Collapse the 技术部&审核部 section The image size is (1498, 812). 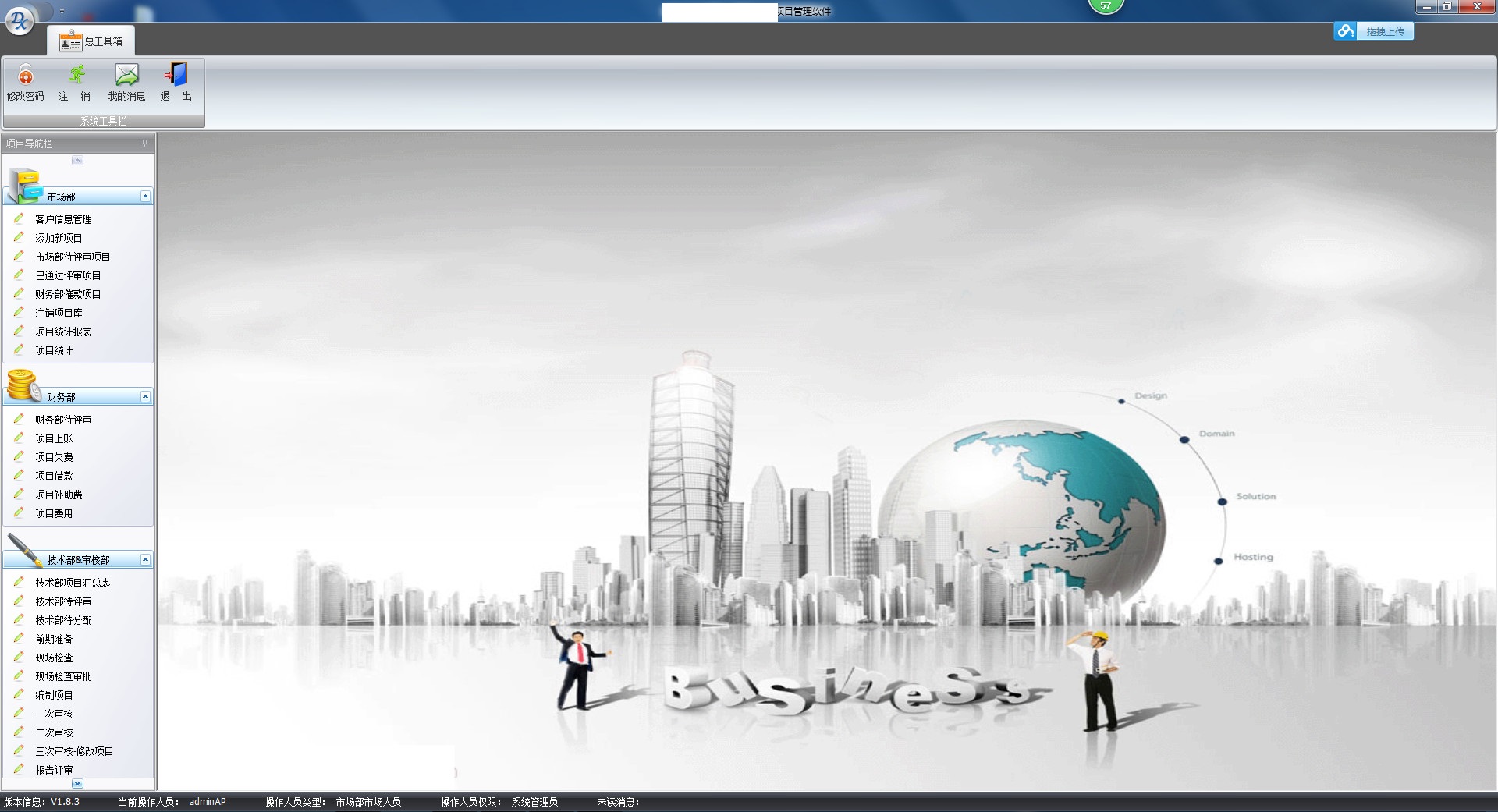click(145, 560)
